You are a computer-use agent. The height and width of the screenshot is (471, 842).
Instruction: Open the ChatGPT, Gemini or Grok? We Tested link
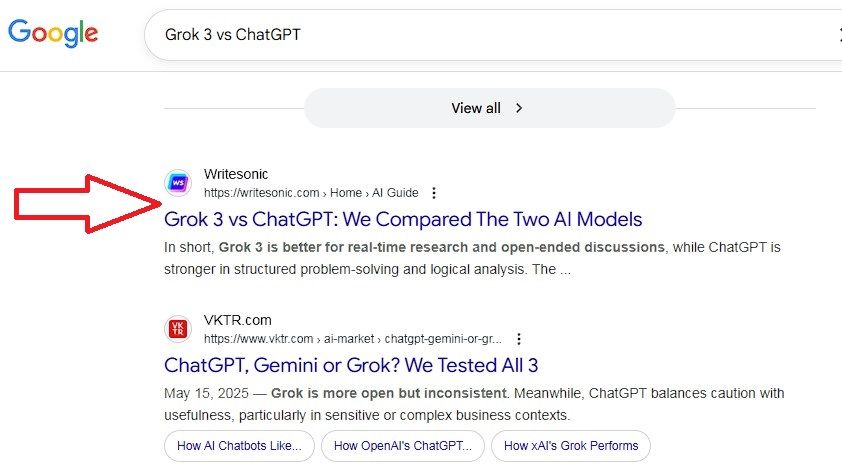click(351, 365)
